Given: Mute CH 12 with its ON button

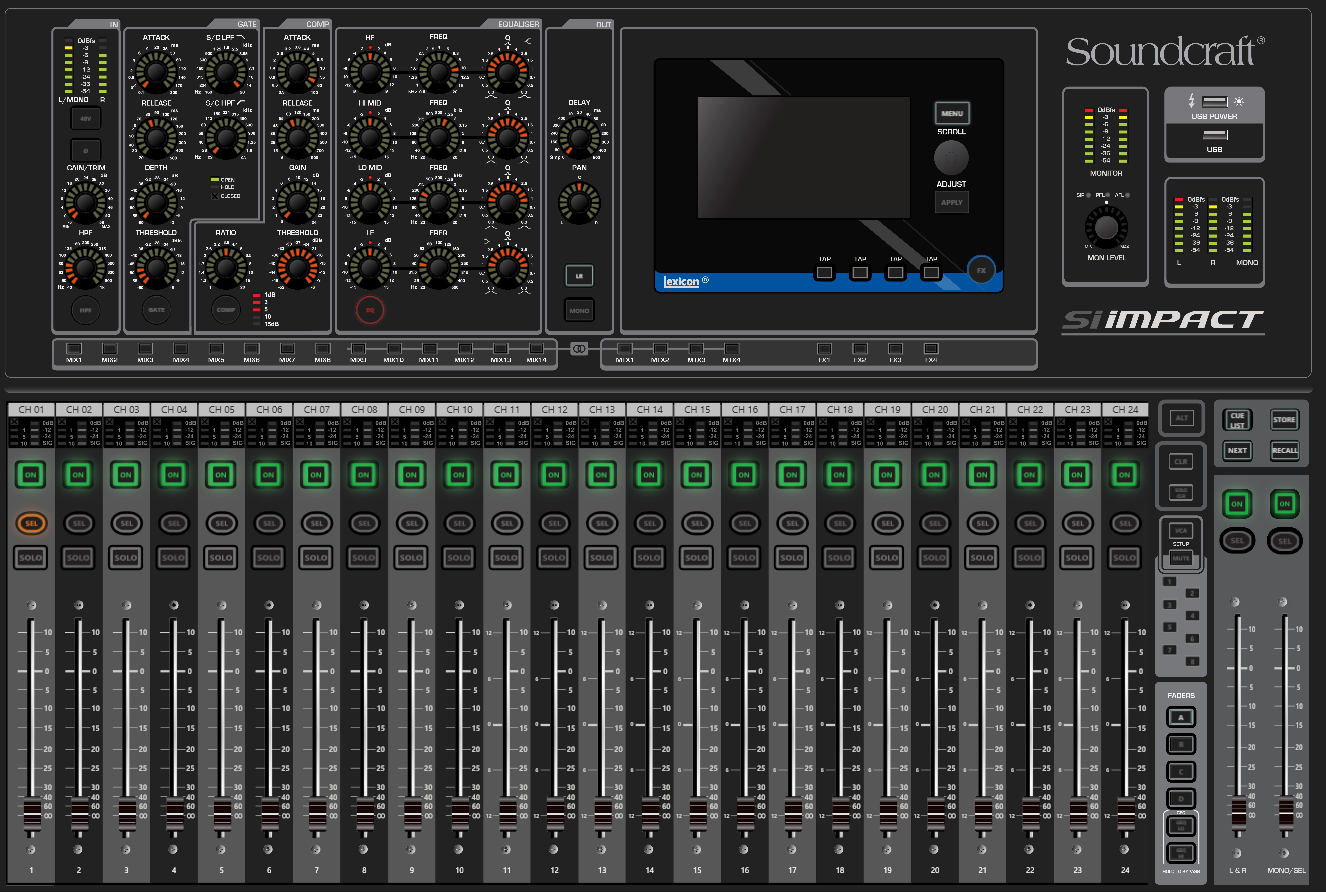Looking at the screenshot, I should [553, 475].
